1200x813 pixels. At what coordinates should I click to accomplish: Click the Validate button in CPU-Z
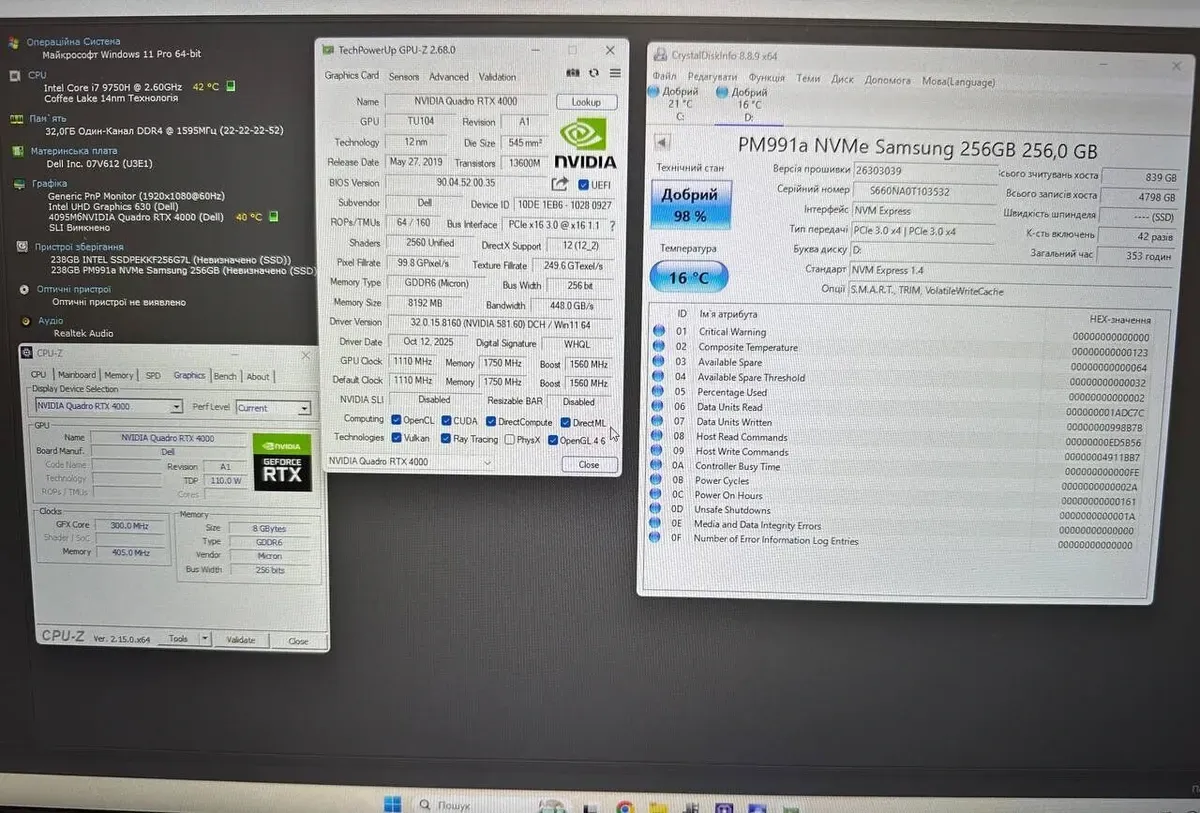(x=241, y=640)
